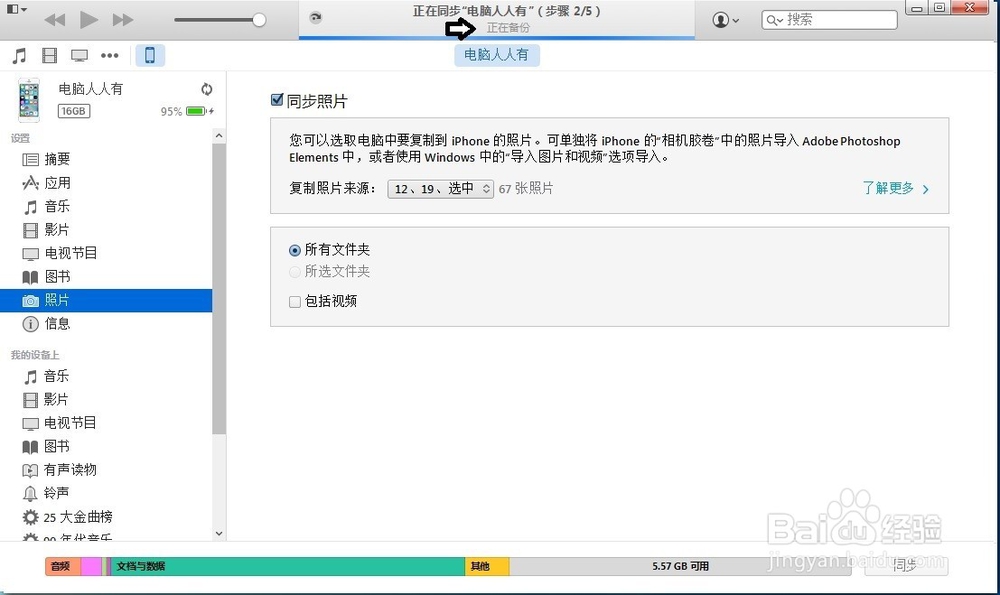Viewport: 1000px width, 595px height.
Task: Click the sync refresh icon beside 电脑人人有
Action: point(207,89)
